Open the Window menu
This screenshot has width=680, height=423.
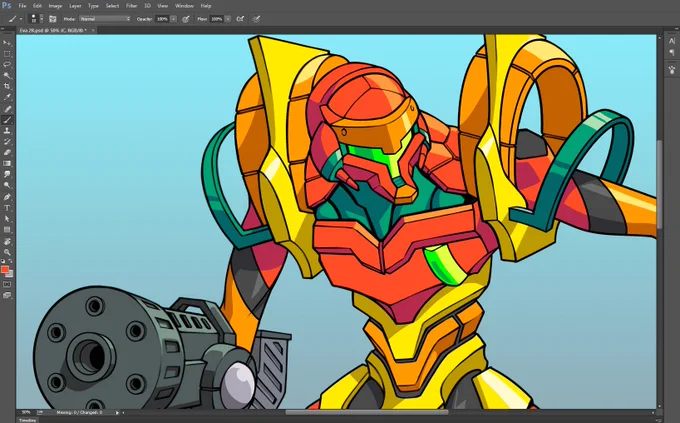tap(184, 6)
